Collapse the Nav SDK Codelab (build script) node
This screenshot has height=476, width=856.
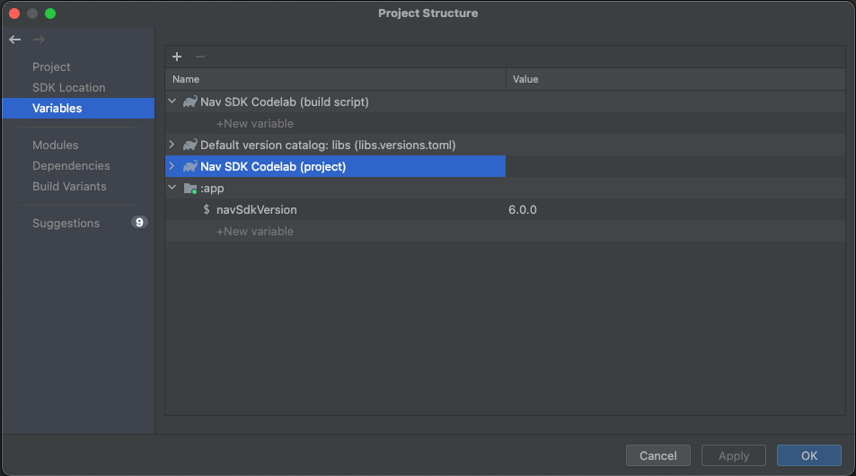[x=172, y=102]
